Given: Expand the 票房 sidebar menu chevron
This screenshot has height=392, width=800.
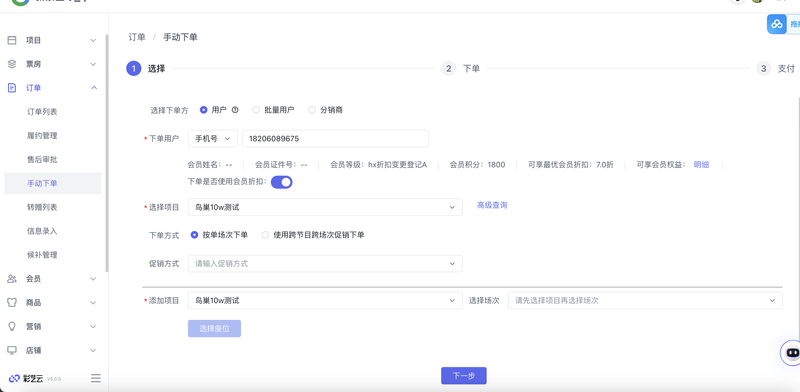Looking at the screenshot, I should tap(93, 64).
